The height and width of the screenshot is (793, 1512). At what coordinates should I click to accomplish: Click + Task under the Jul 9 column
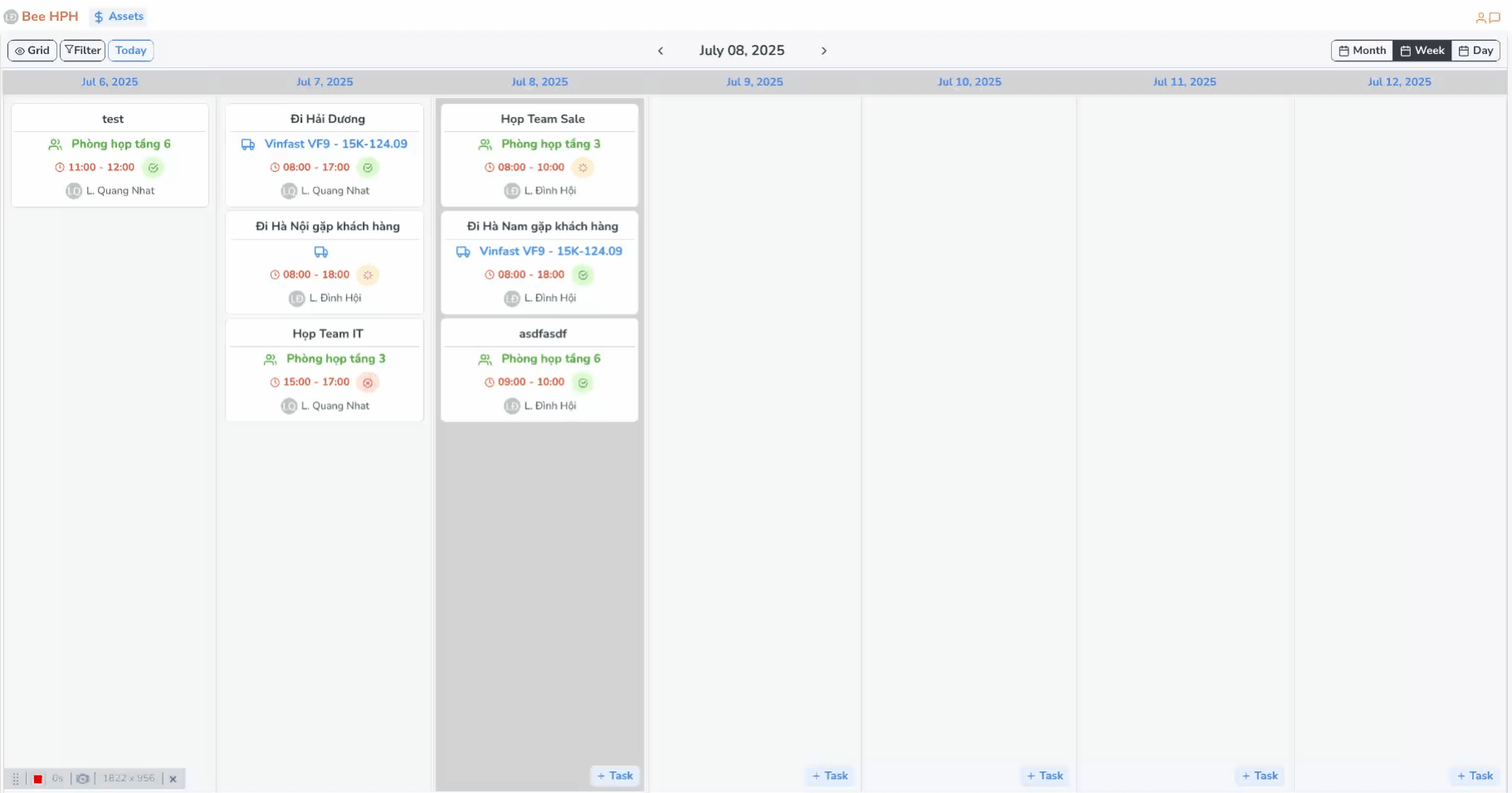[x=831, y=776]
